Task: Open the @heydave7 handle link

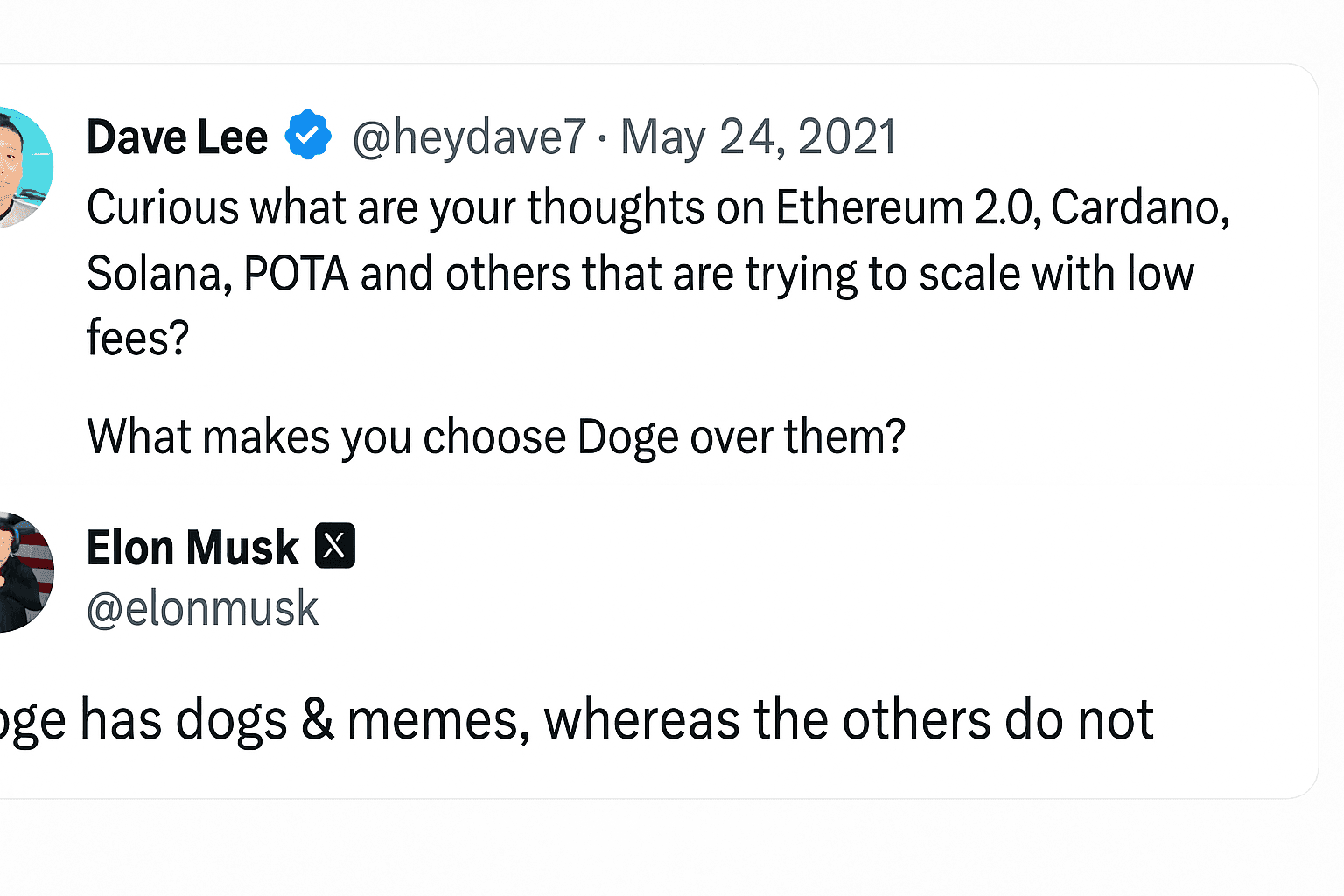Action: pyautogui.click(x=468, y=137)
